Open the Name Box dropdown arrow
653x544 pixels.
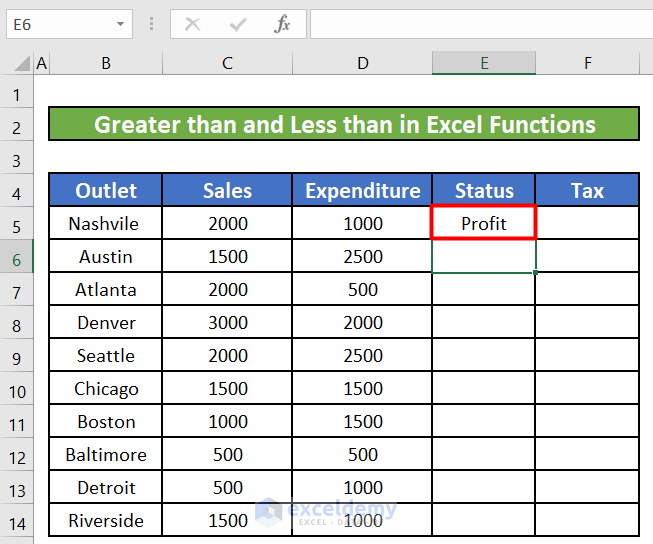(x=121, y=24)
